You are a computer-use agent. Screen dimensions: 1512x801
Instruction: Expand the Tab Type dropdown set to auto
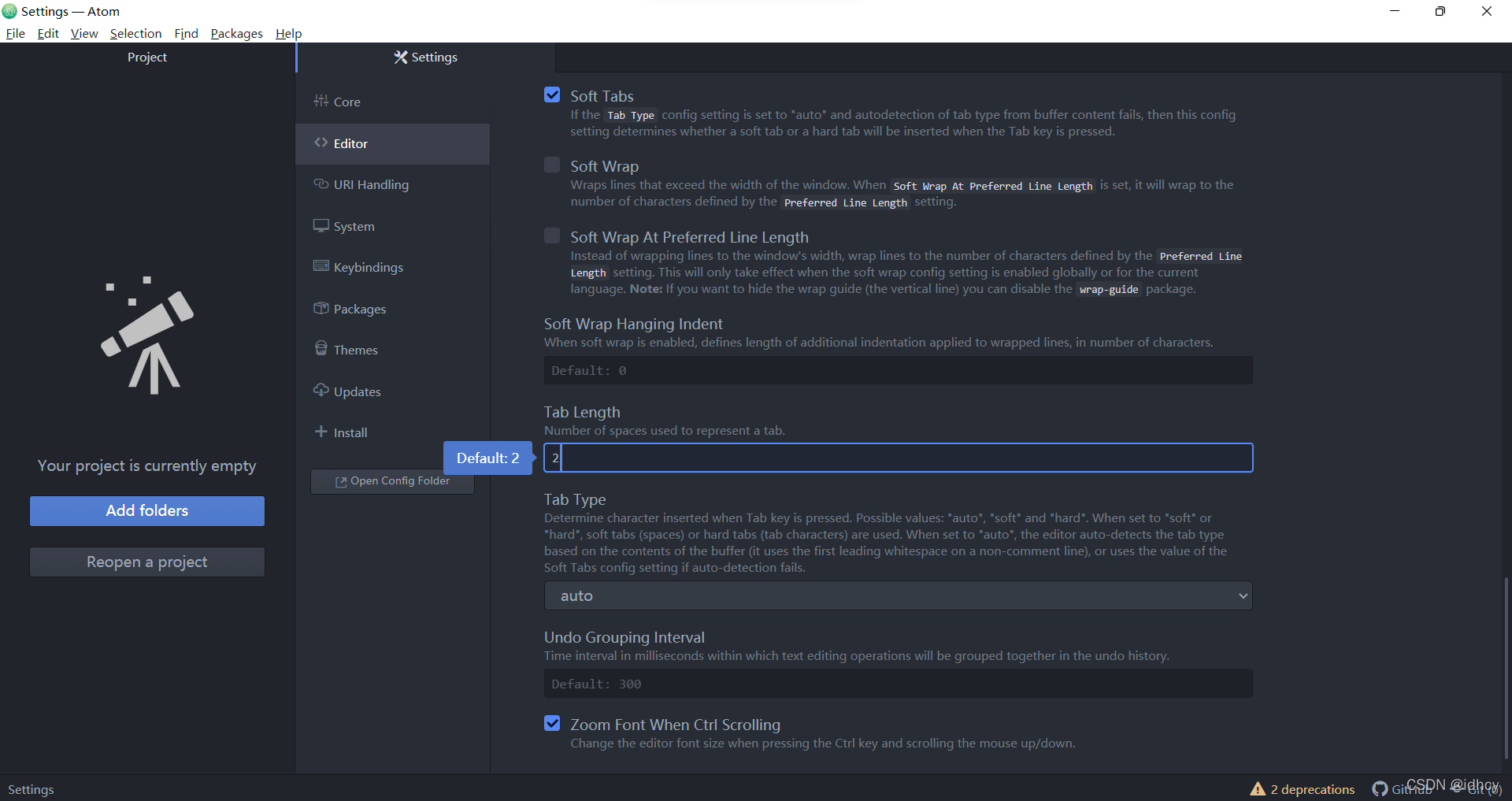tap(898, 595)
